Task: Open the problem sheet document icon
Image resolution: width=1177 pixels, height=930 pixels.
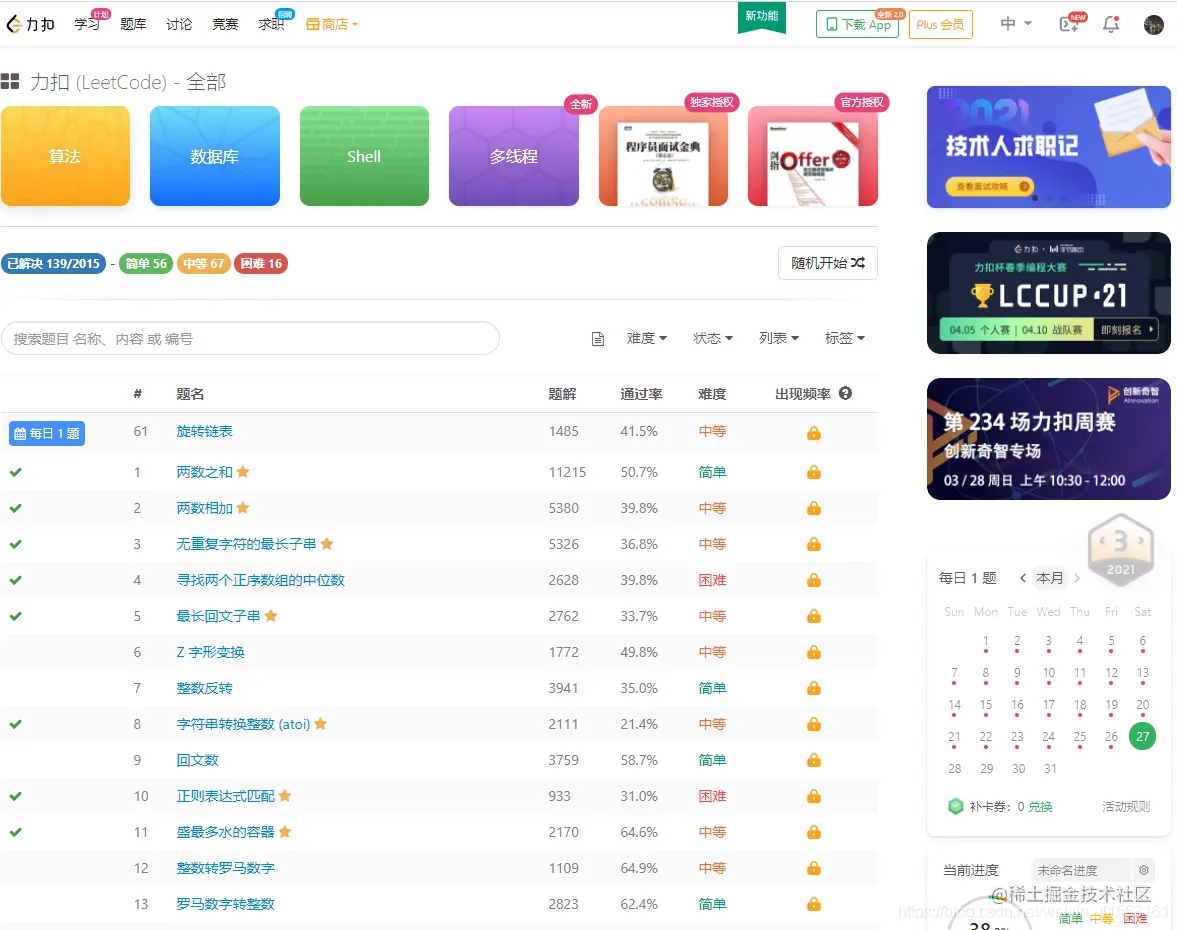Action: coord(598,338)
